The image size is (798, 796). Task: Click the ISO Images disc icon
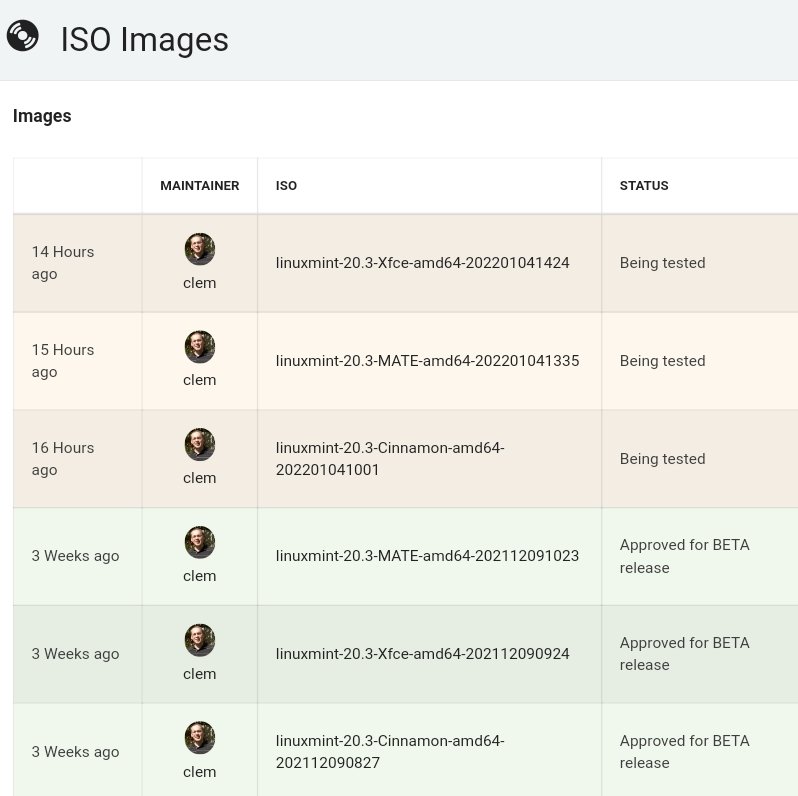coord(22,36)
